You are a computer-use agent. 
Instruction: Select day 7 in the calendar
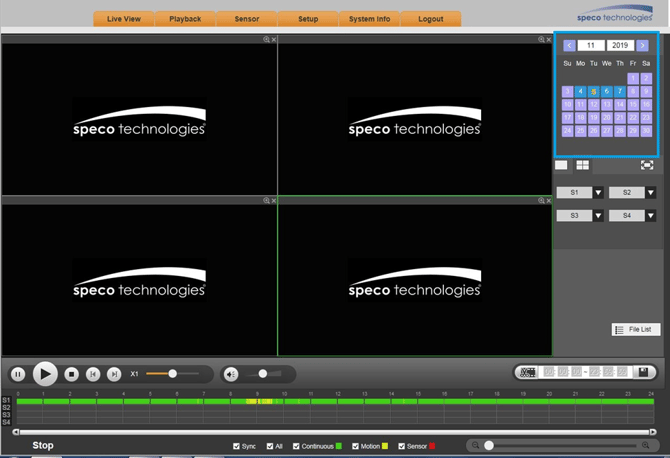coord(620,91)
